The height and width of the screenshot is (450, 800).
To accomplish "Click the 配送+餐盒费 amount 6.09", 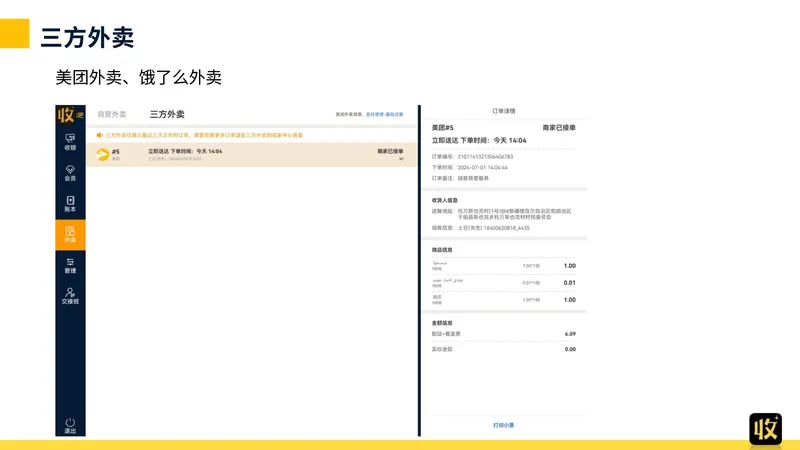I will click(x=570, y=334).
